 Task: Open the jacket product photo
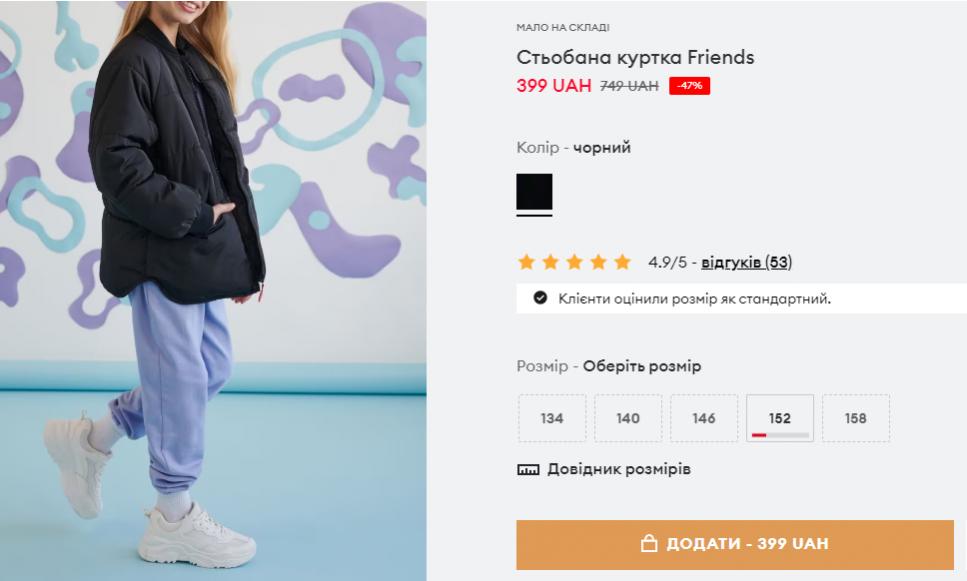coord(213,290)
